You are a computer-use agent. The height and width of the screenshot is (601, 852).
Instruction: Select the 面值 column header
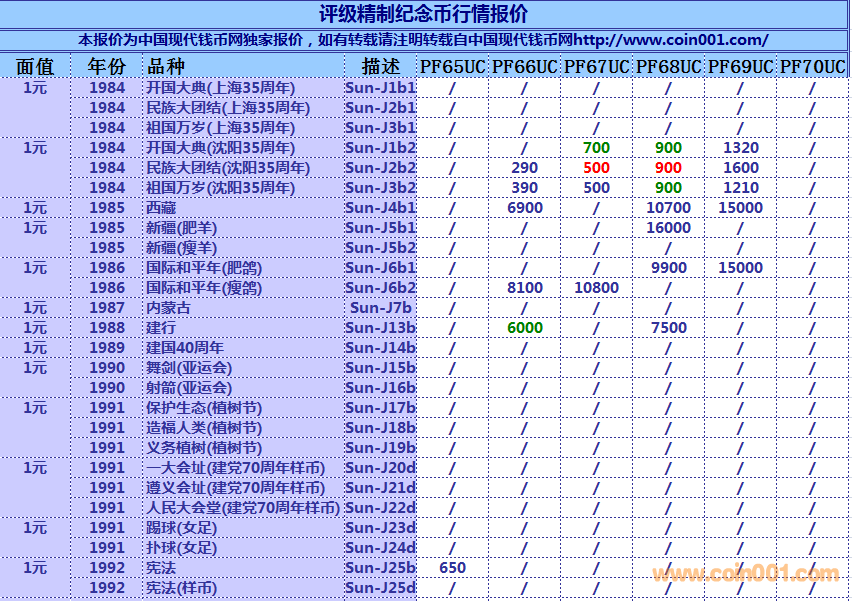[x=35, y=67]
